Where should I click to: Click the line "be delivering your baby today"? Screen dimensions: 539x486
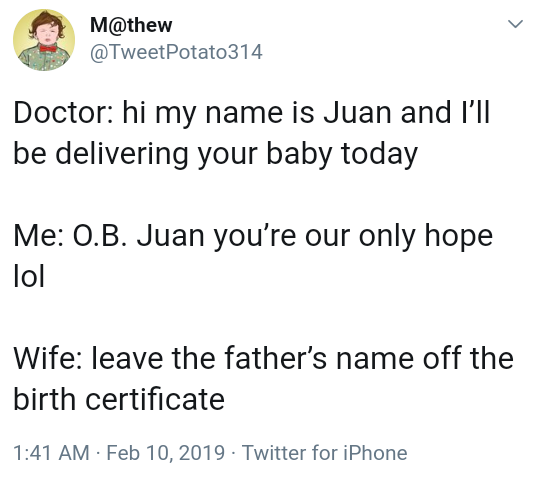click(x=216, y=154)
